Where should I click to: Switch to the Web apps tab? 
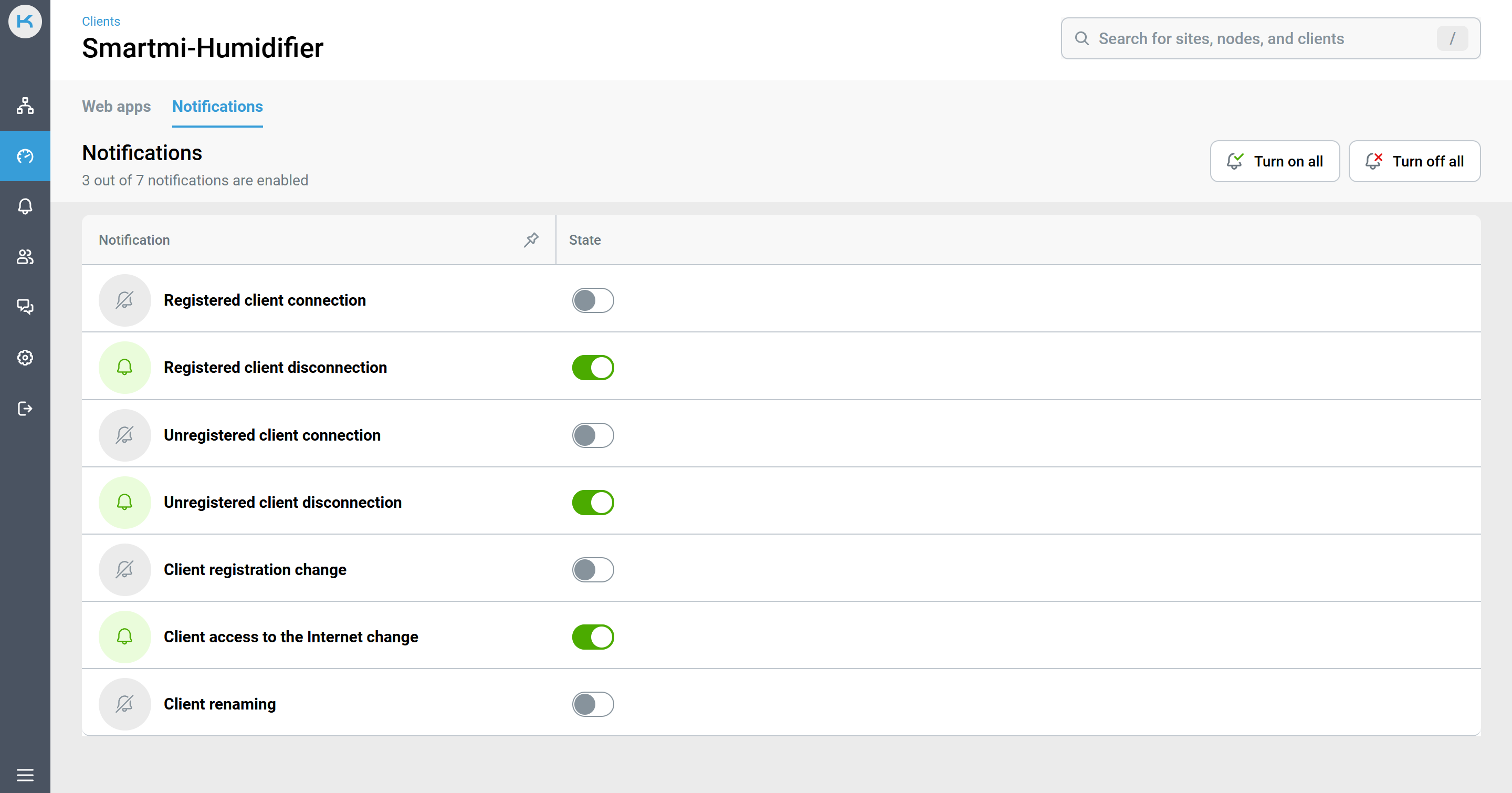(x=116, y=106)
